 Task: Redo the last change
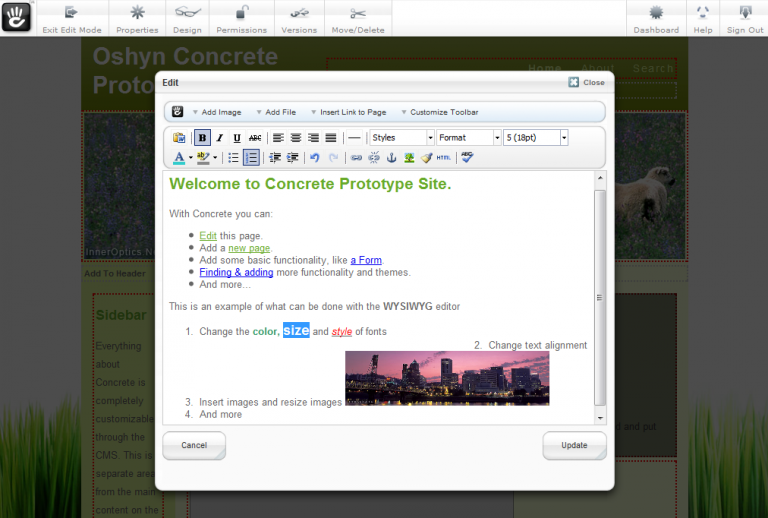click(x=333, y=158)
